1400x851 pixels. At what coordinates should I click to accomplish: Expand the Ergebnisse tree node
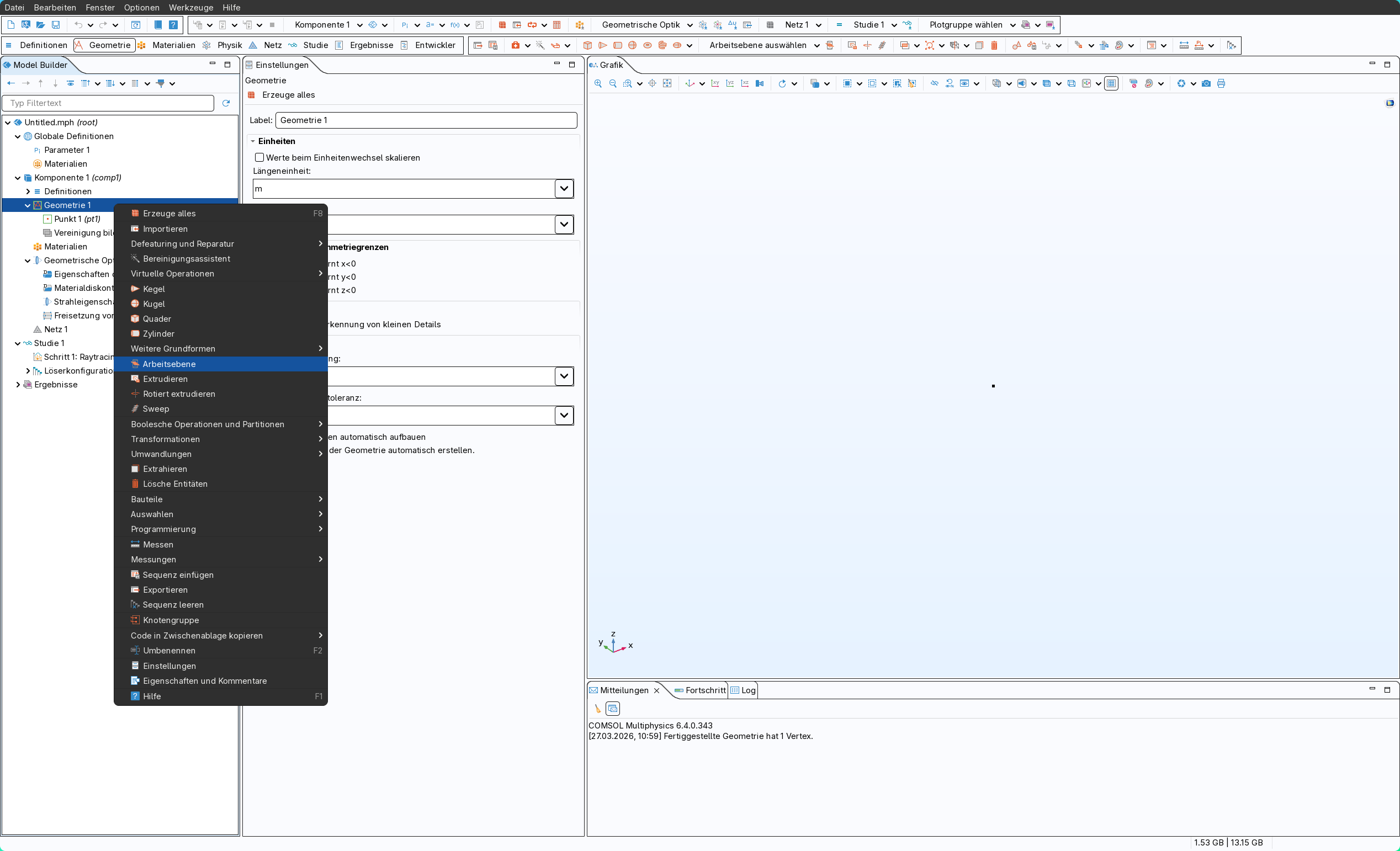tap(18, 385)
